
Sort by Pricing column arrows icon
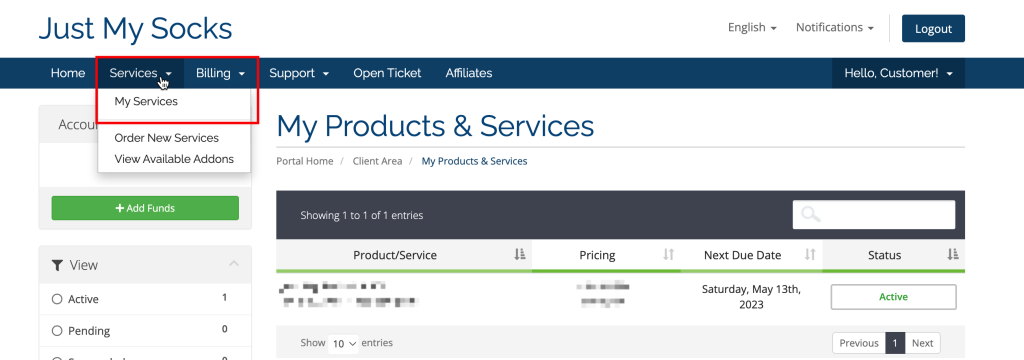point(669,255)
